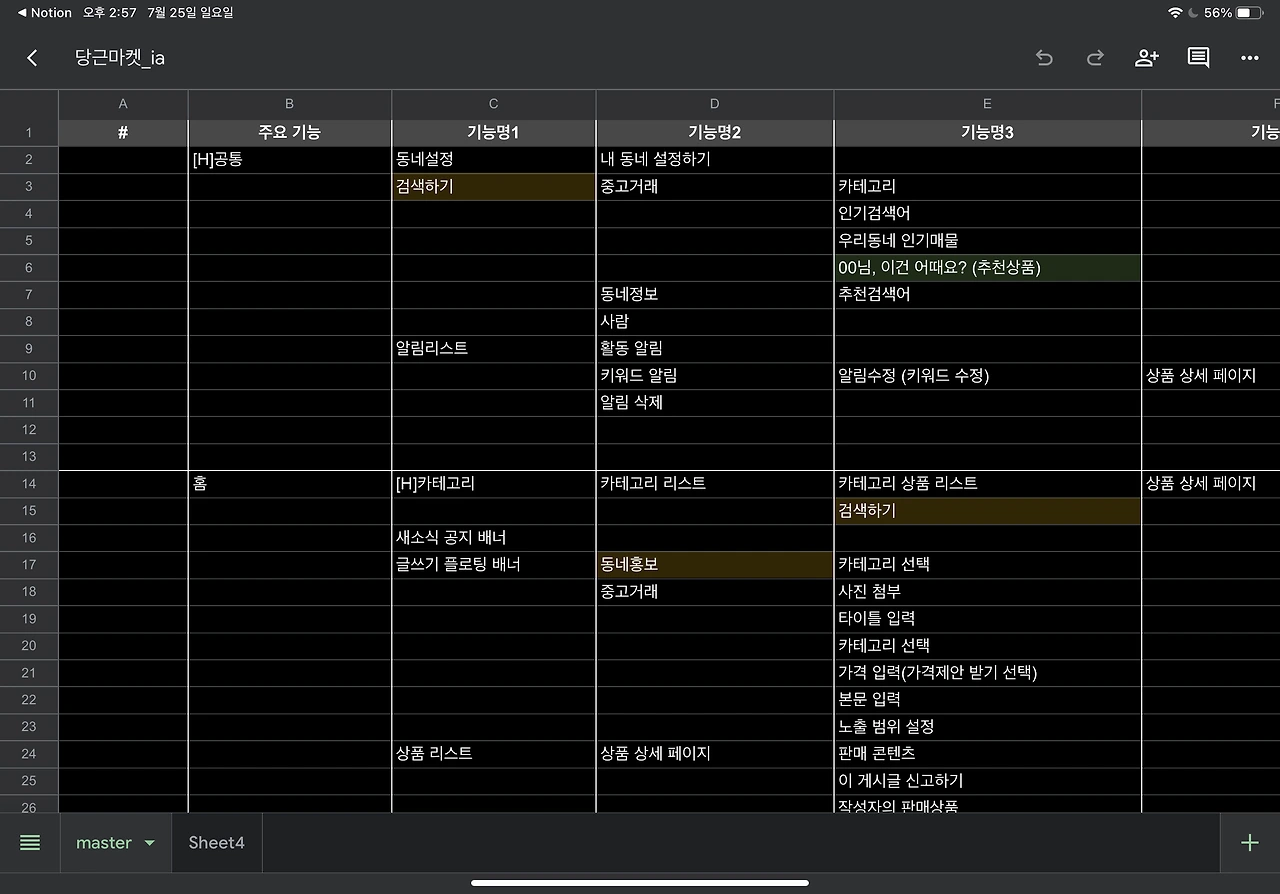Select the '알림수정 (키워드 수정)' cell
The image size is (1280, 894).
[x=988, y=376]
